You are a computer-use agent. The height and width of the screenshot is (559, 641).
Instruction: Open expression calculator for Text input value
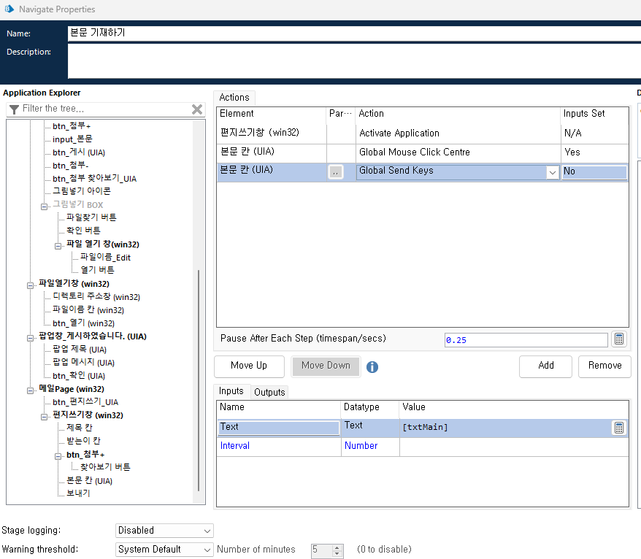coord(621,427)
